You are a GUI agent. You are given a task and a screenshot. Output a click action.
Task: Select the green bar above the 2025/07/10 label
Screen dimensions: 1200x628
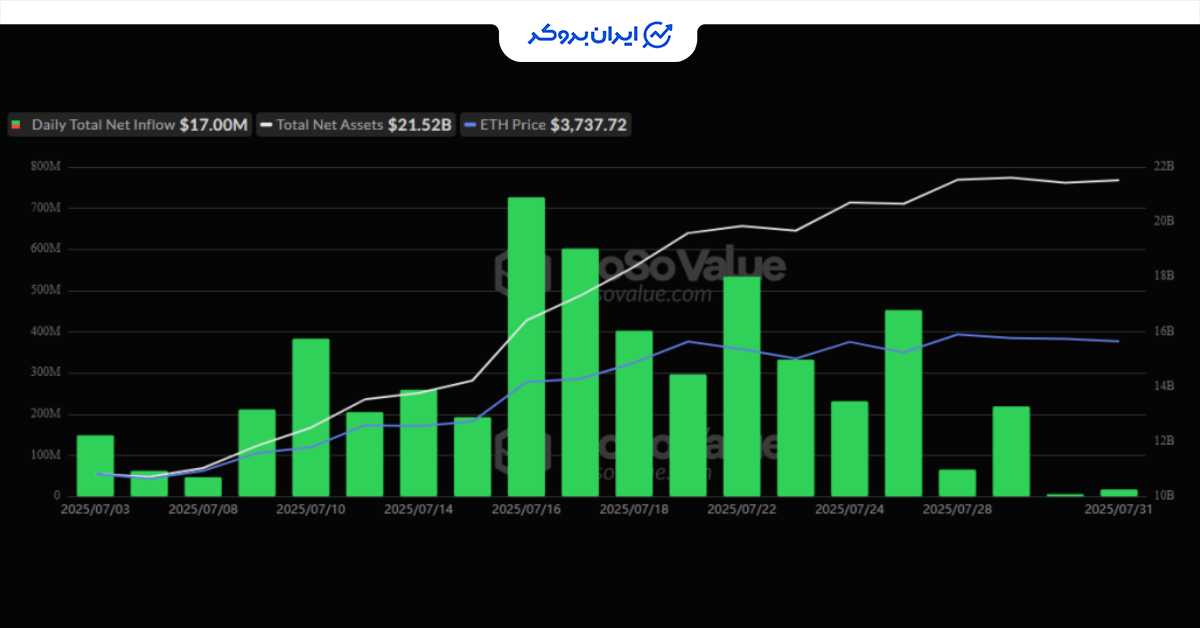(x=311, y=417)
